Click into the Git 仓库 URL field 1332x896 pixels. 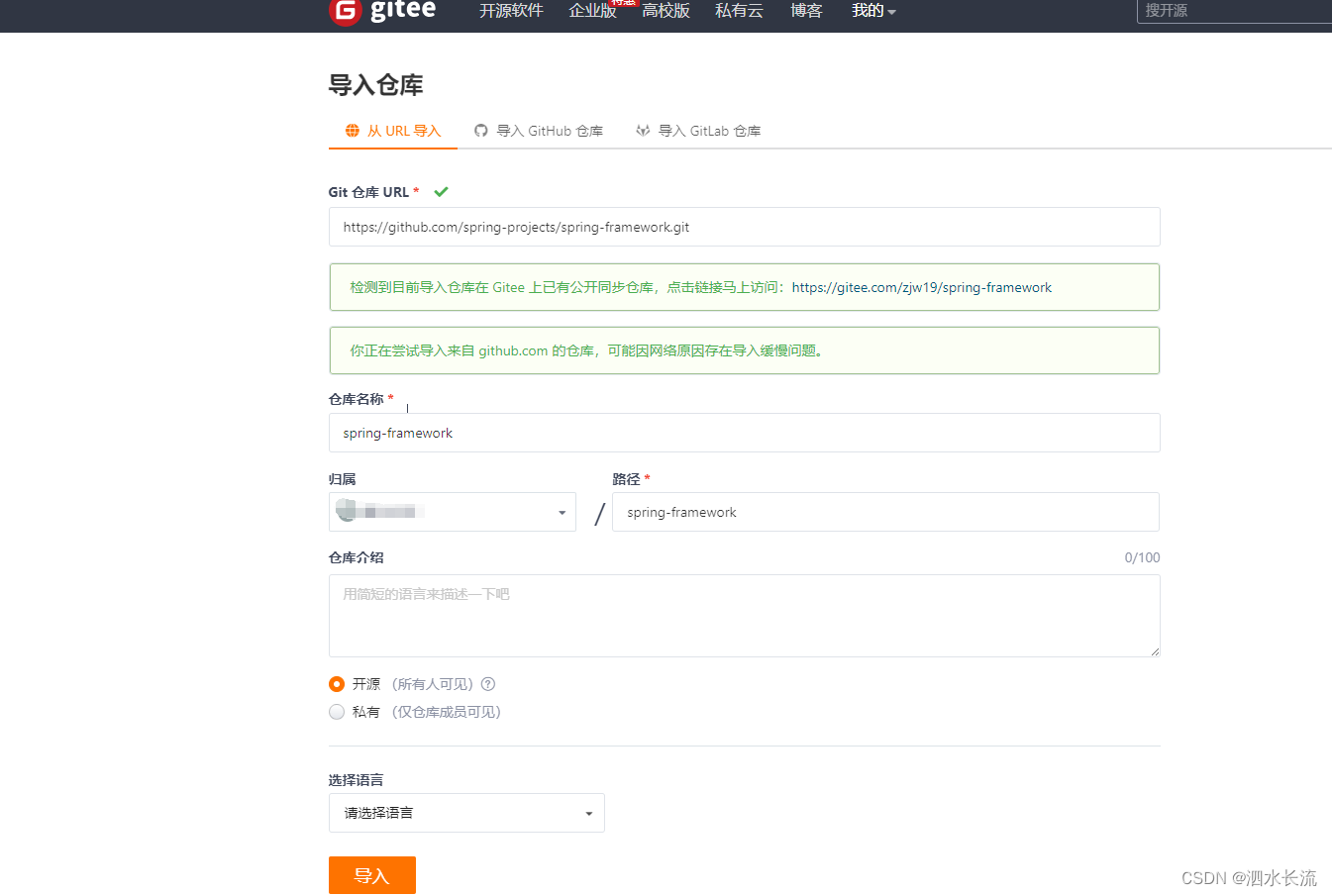pyautogui.click(x=744, y=227)
